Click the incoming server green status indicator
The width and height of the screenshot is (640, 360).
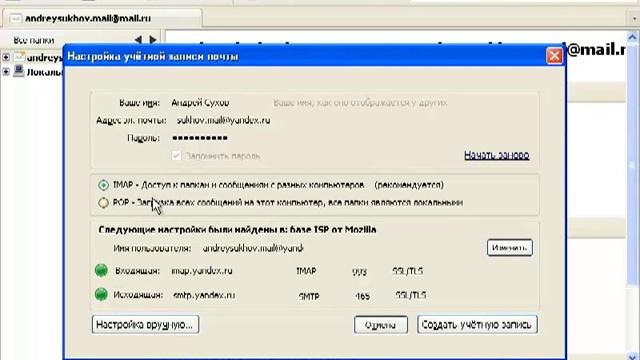click(x=101, y=270)
